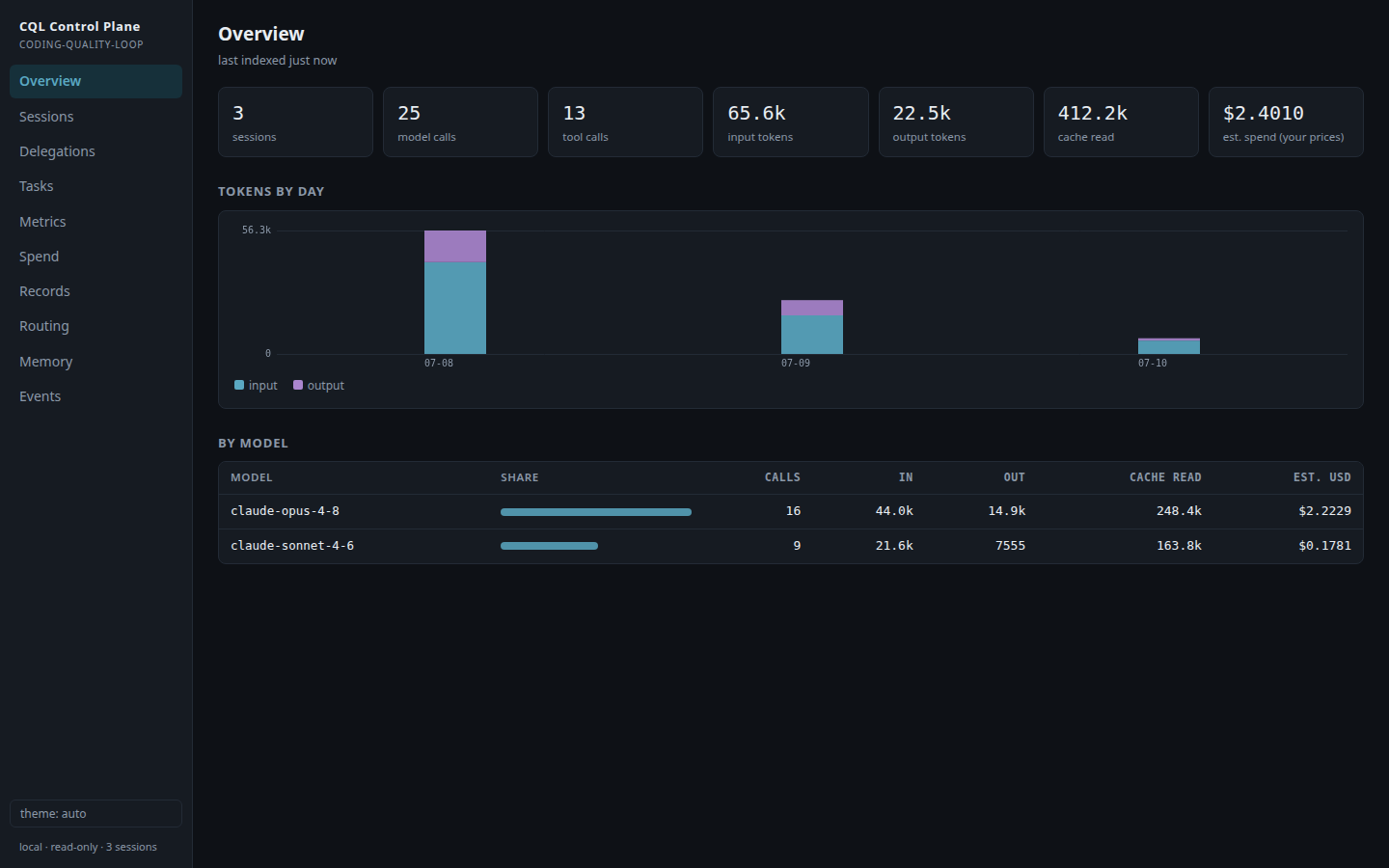Image resolution: width=1389 pixels, height=868 pixels.
Task: Click the 07-10 bar in the chart
Action: click(1169, 346)
